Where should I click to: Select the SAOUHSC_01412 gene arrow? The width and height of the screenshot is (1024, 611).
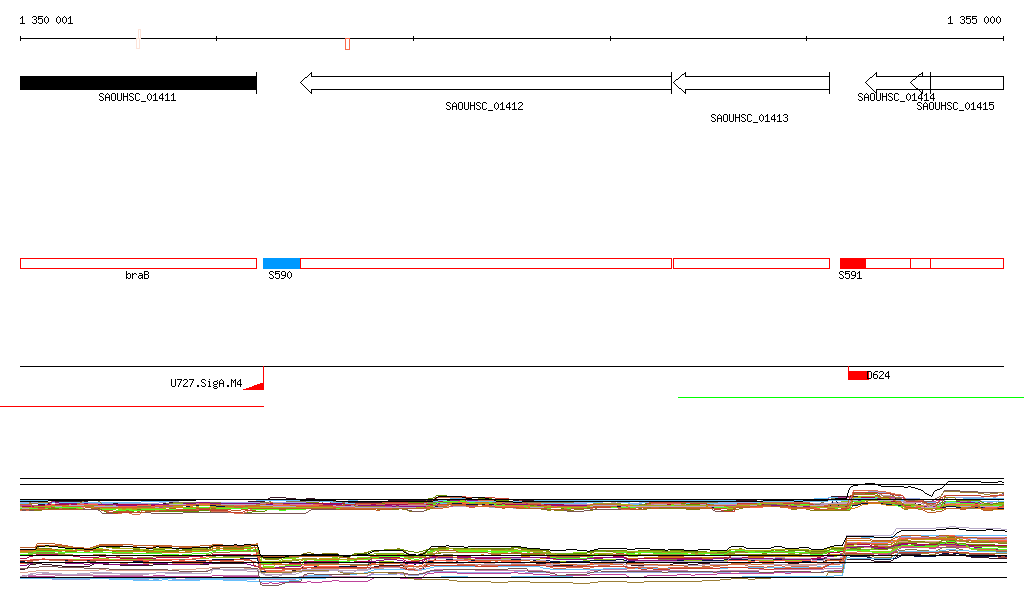pos(486,83)
